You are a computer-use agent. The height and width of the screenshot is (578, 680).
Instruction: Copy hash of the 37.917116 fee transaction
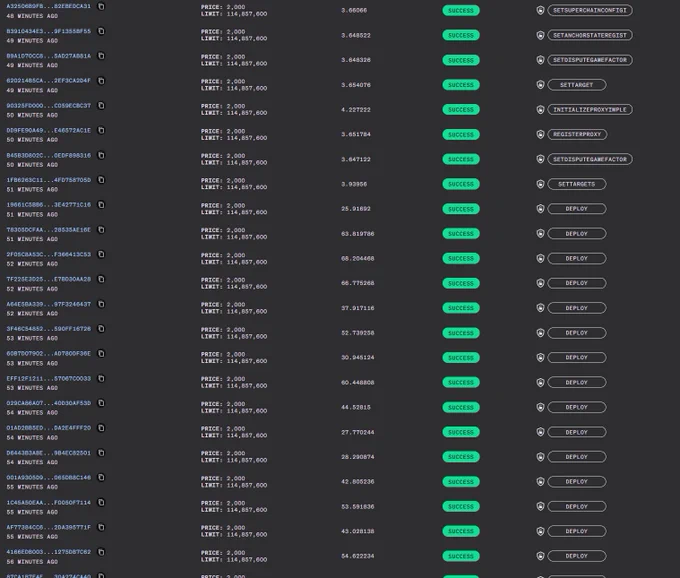pyautogui.click(x=101, y=304)
